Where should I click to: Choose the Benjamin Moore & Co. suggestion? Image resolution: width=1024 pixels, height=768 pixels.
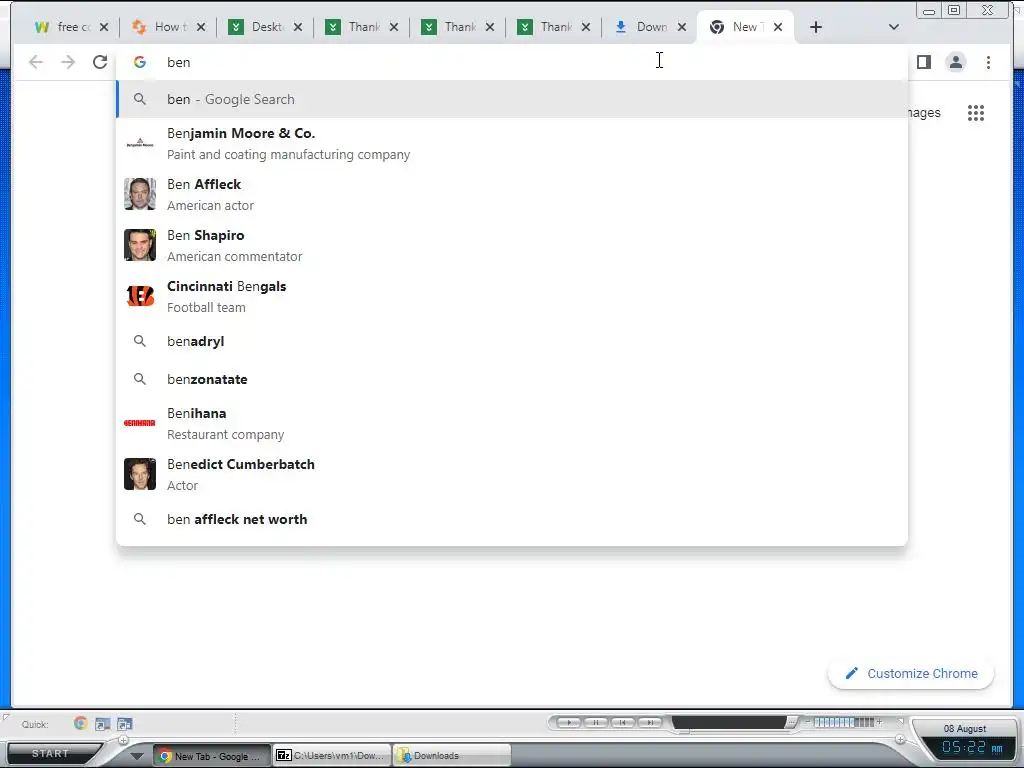coord(512,144)
